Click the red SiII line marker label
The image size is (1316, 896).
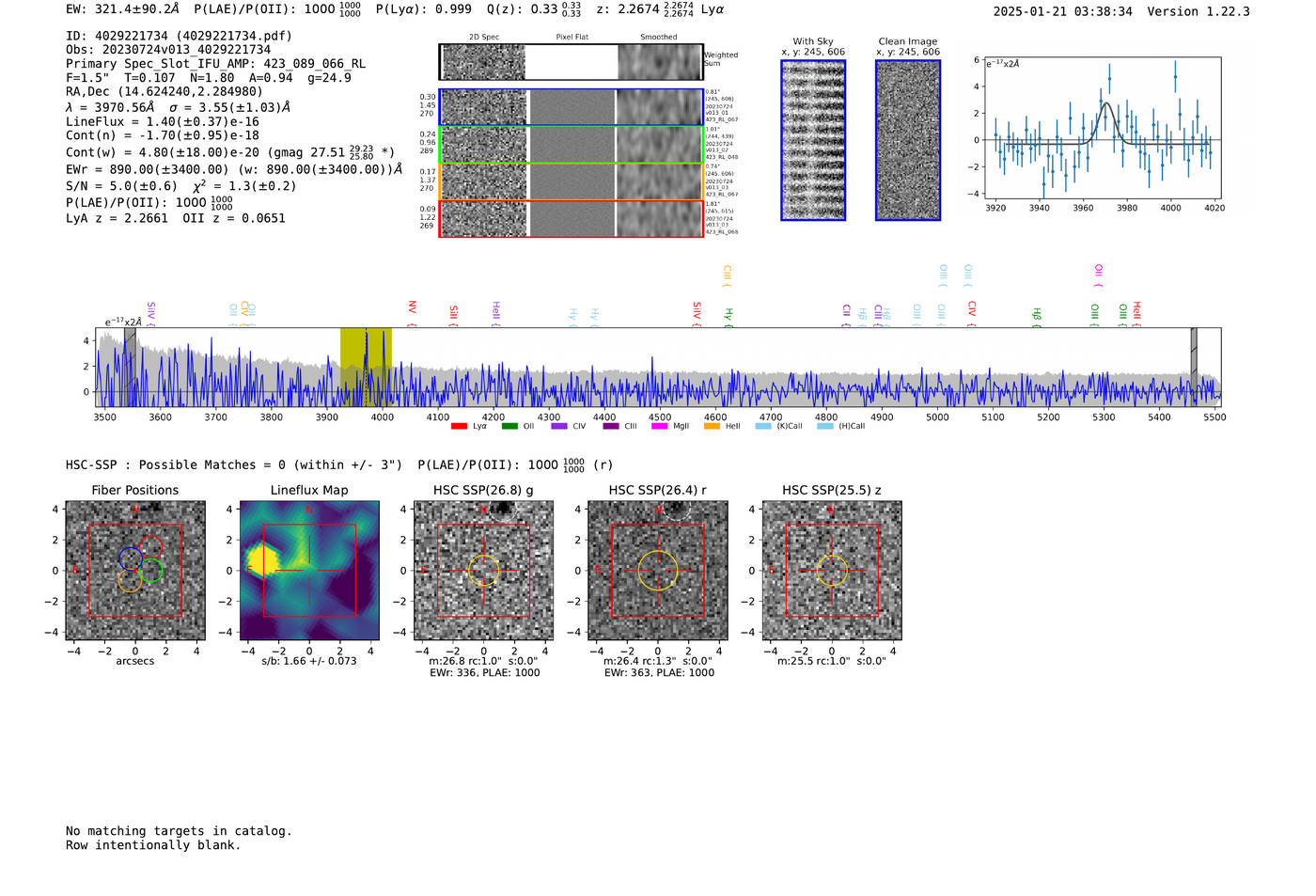click(453, 316)
